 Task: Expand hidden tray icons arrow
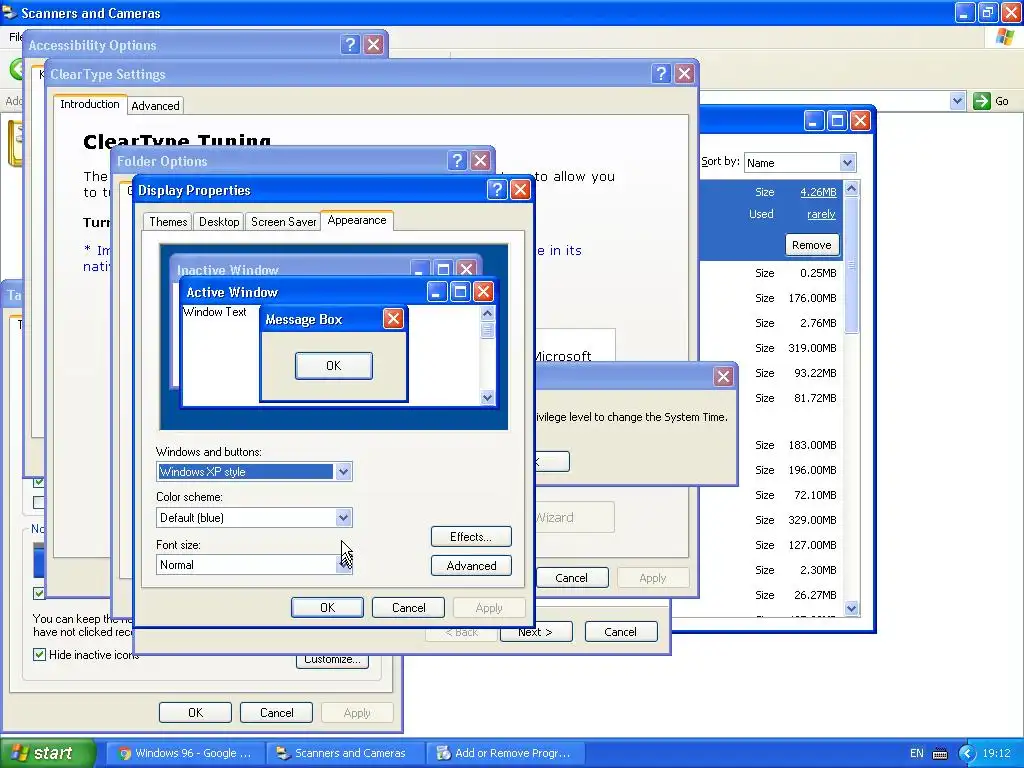[967, 754]
